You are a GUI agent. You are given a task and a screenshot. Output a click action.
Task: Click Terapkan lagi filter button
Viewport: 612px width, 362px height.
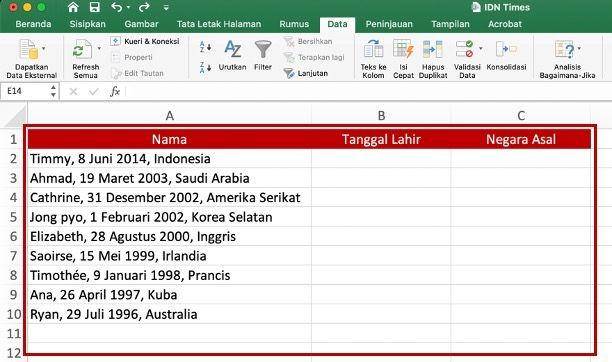[314, 57]
